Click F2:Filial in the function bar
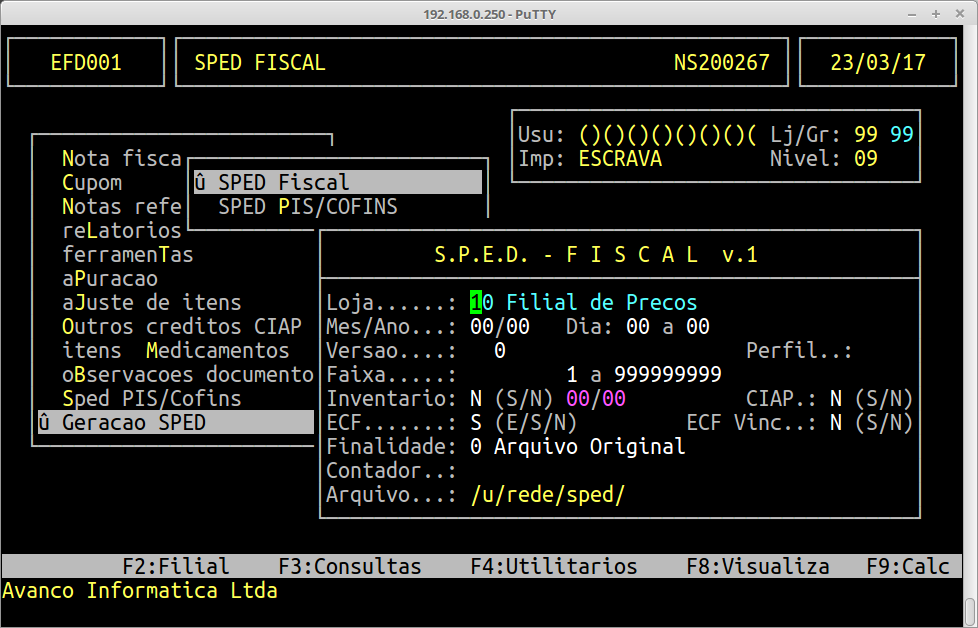Image resolution: width=978 pixels, height=628 pixels. tap(176, 567)
